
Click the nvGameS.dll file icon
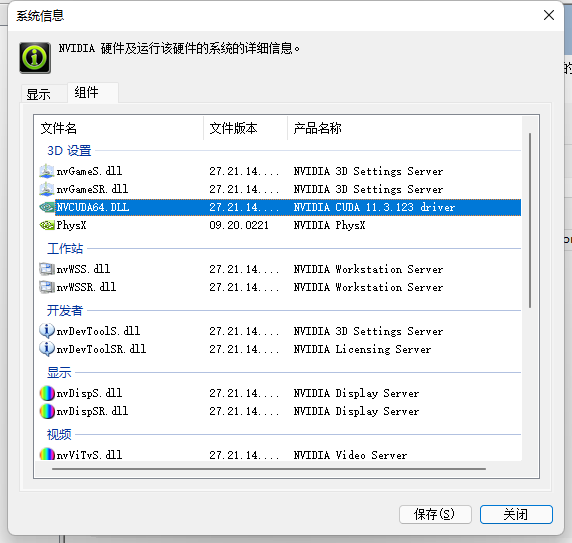point(47,171)
